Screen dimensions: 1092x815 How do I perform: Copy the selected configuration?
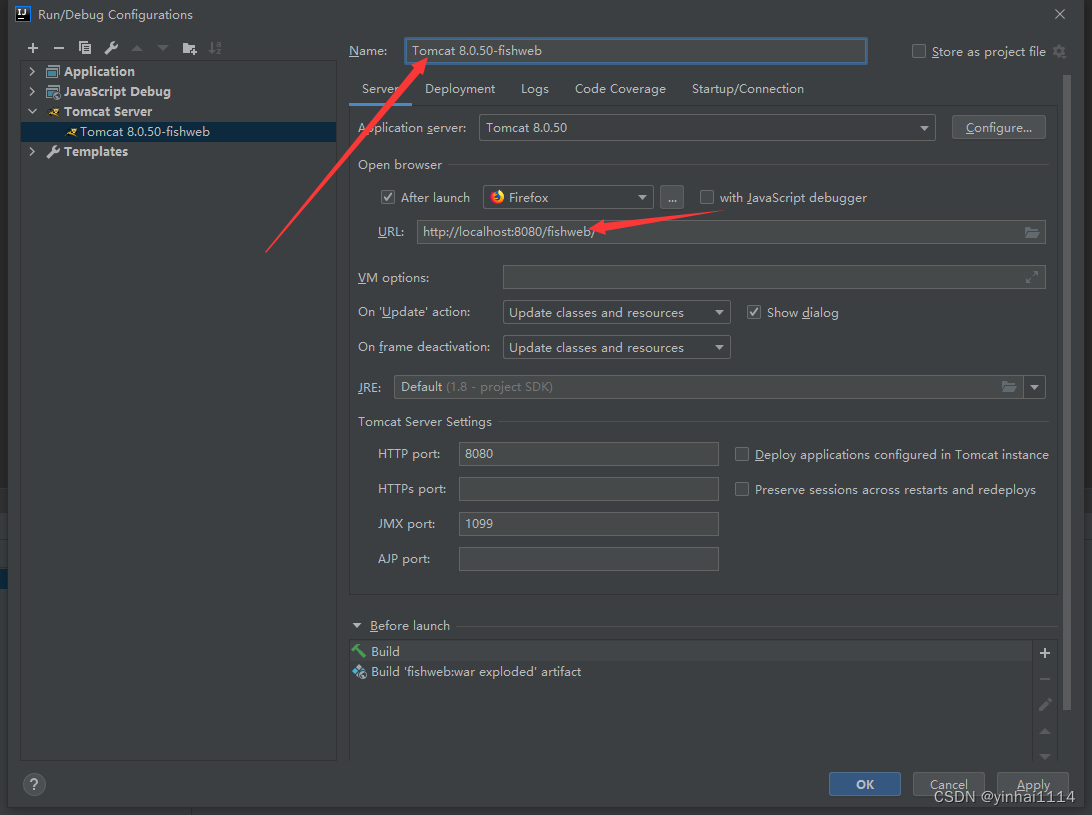tap(85, 48)
